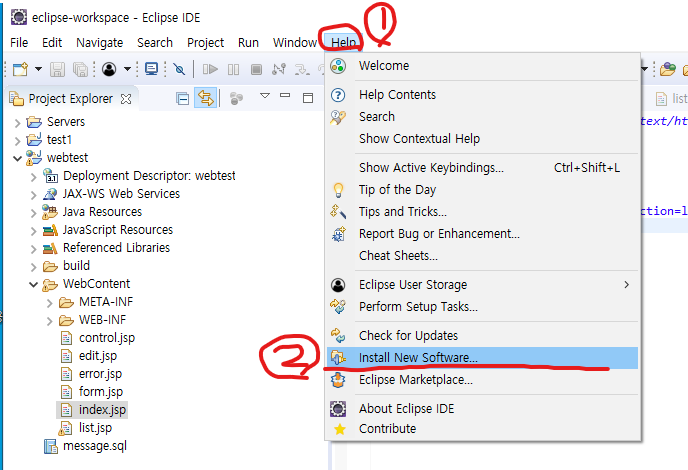The image size is (688, 470).
Task: Expand the Java Resources node
Action: (34, 213)
